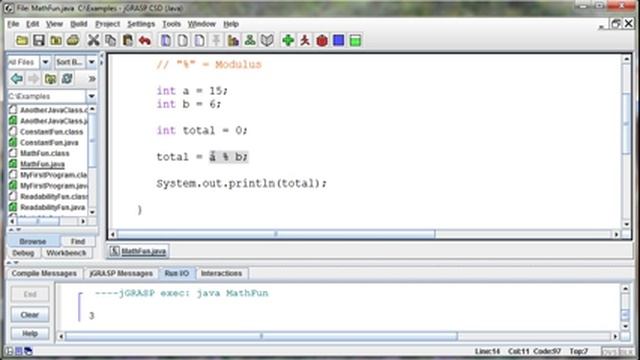
Task: Go back with green left arrow
Action: (17, 78)
